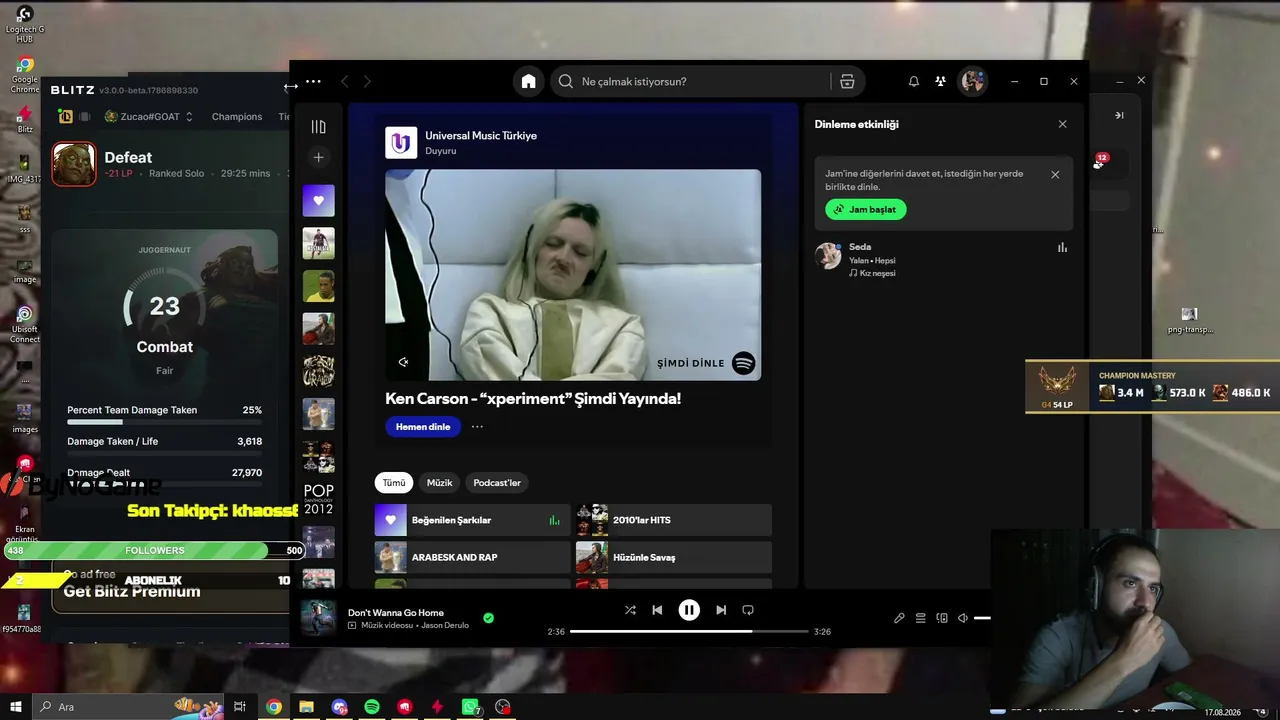Open the connect to a device icon
This screenshot has width=1280, height=720.
(x=941, y=618)
